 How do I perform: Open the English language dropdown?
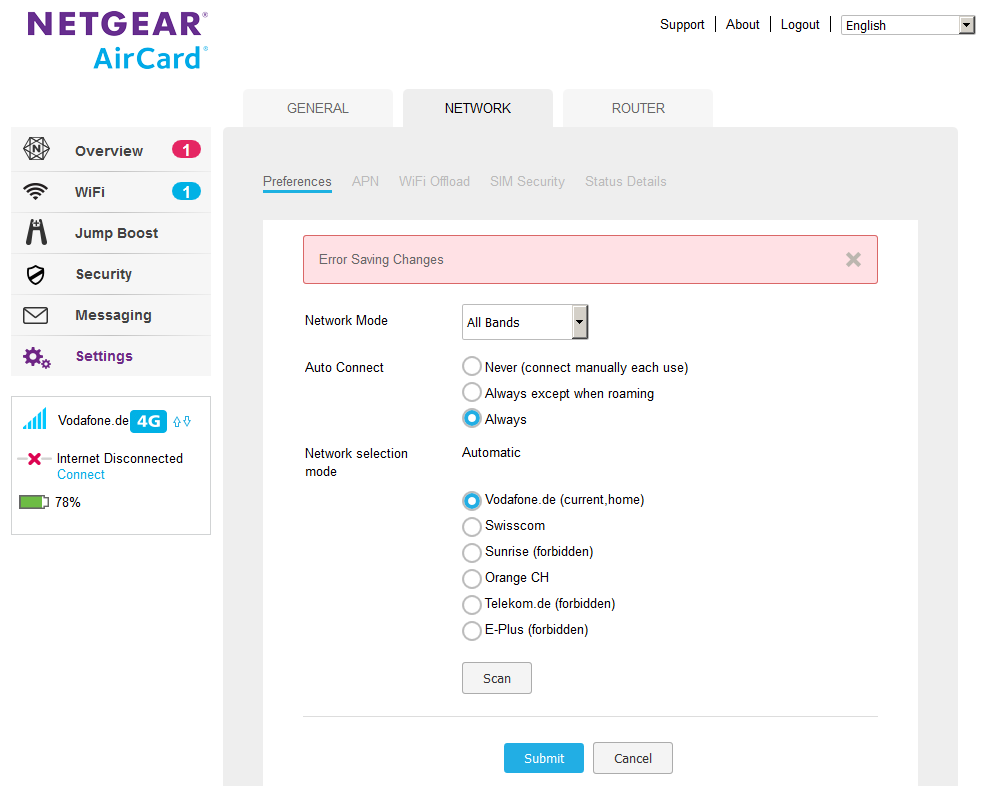click(x=908, y=25)
